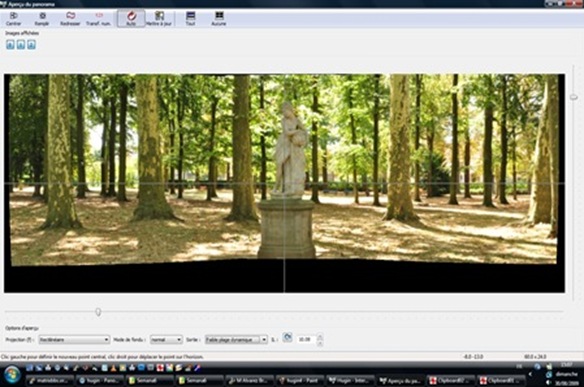Show all images with Tout
Viewport: 584px width, 387px height.
coord(190,18)
